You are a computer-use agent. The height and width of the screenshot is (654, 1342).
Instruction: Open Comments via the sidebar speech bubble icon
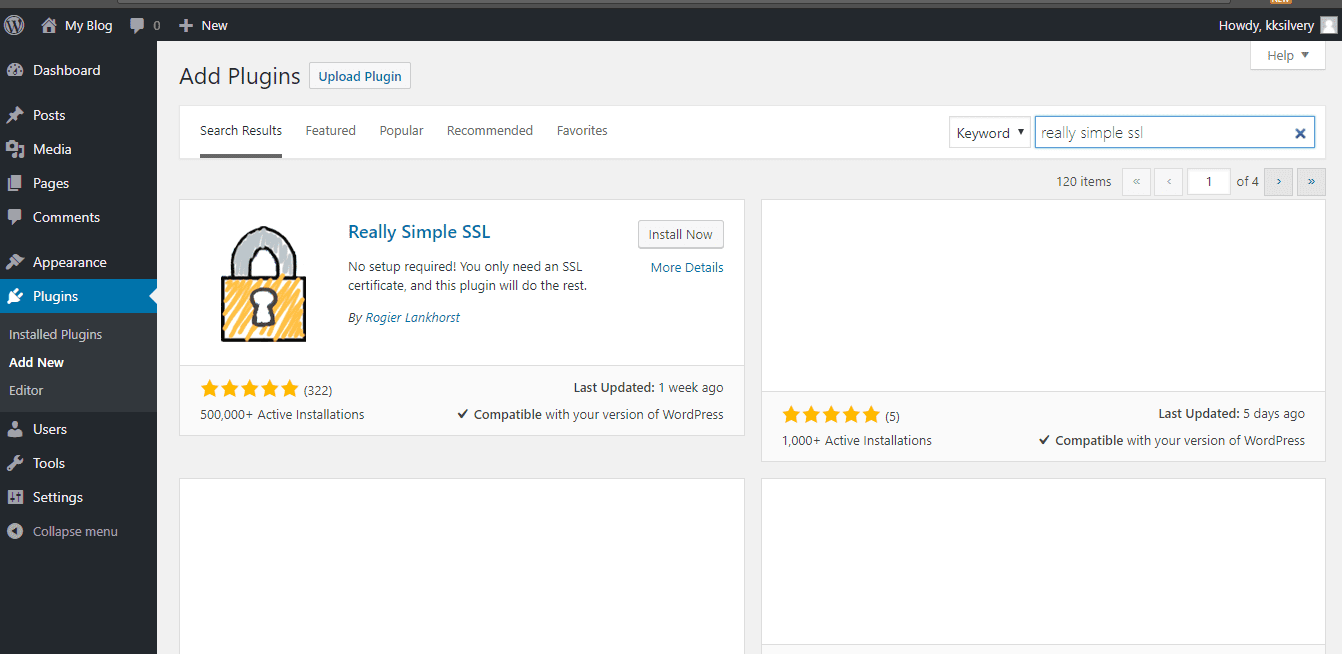click(16, 217)
